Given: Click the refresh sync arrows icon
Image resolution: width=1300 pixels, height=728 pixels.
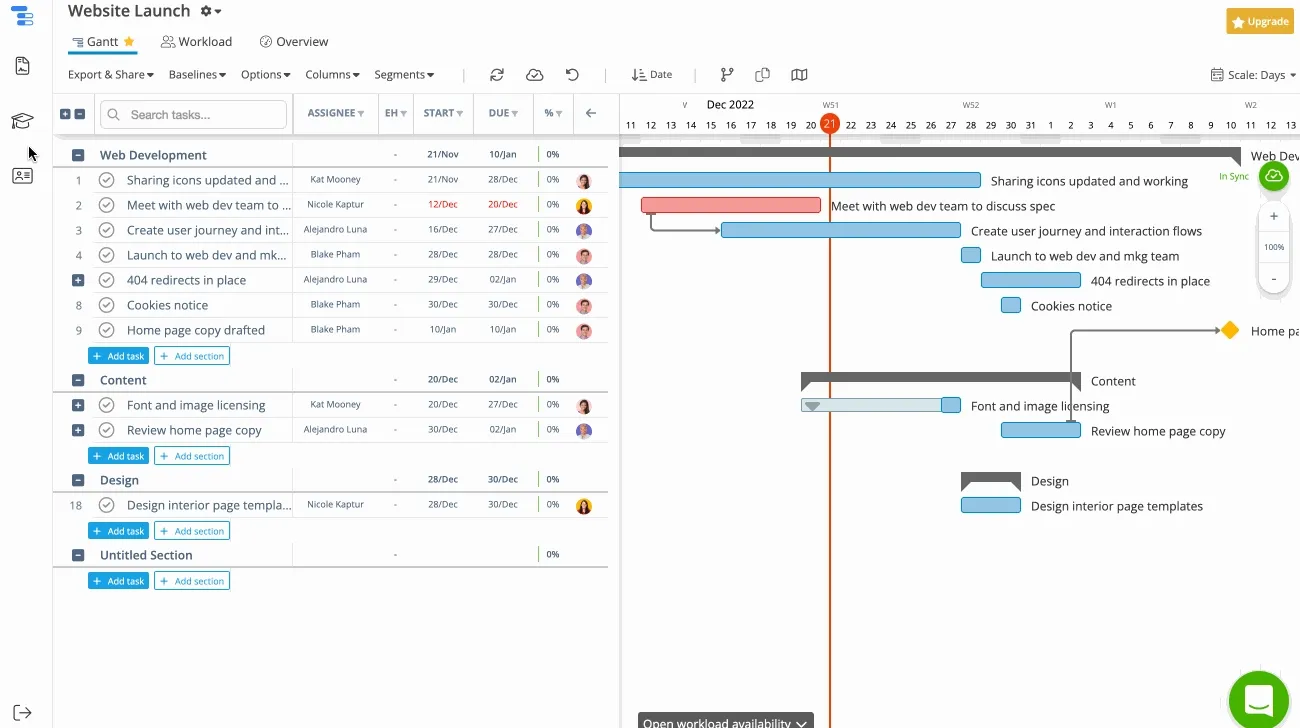Looking at the screenshot, I should pyautogui.click(x=497, y=75).
